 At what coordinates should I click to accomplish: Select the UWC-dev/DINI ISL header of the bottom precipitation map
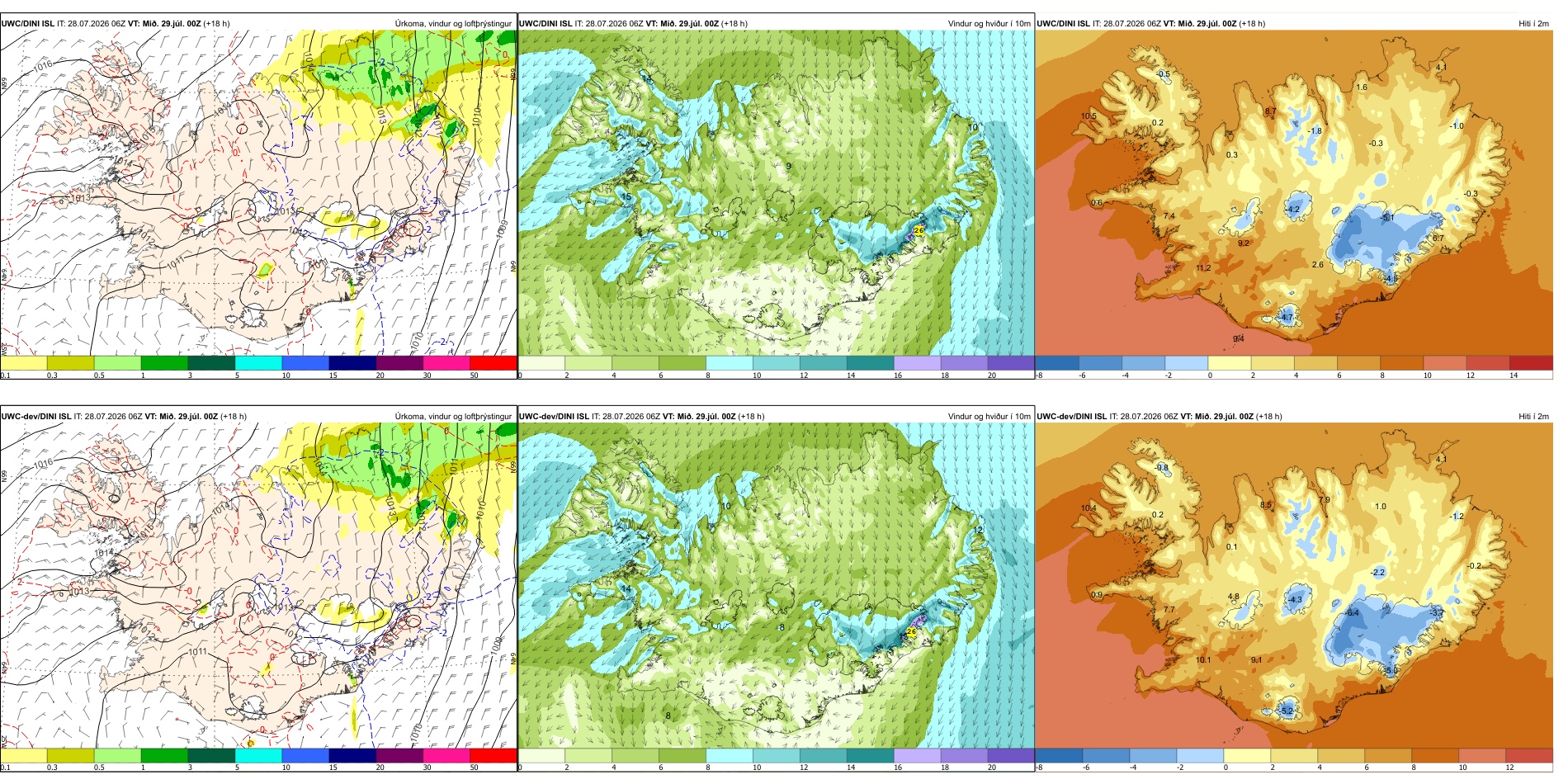pos(36,417)
